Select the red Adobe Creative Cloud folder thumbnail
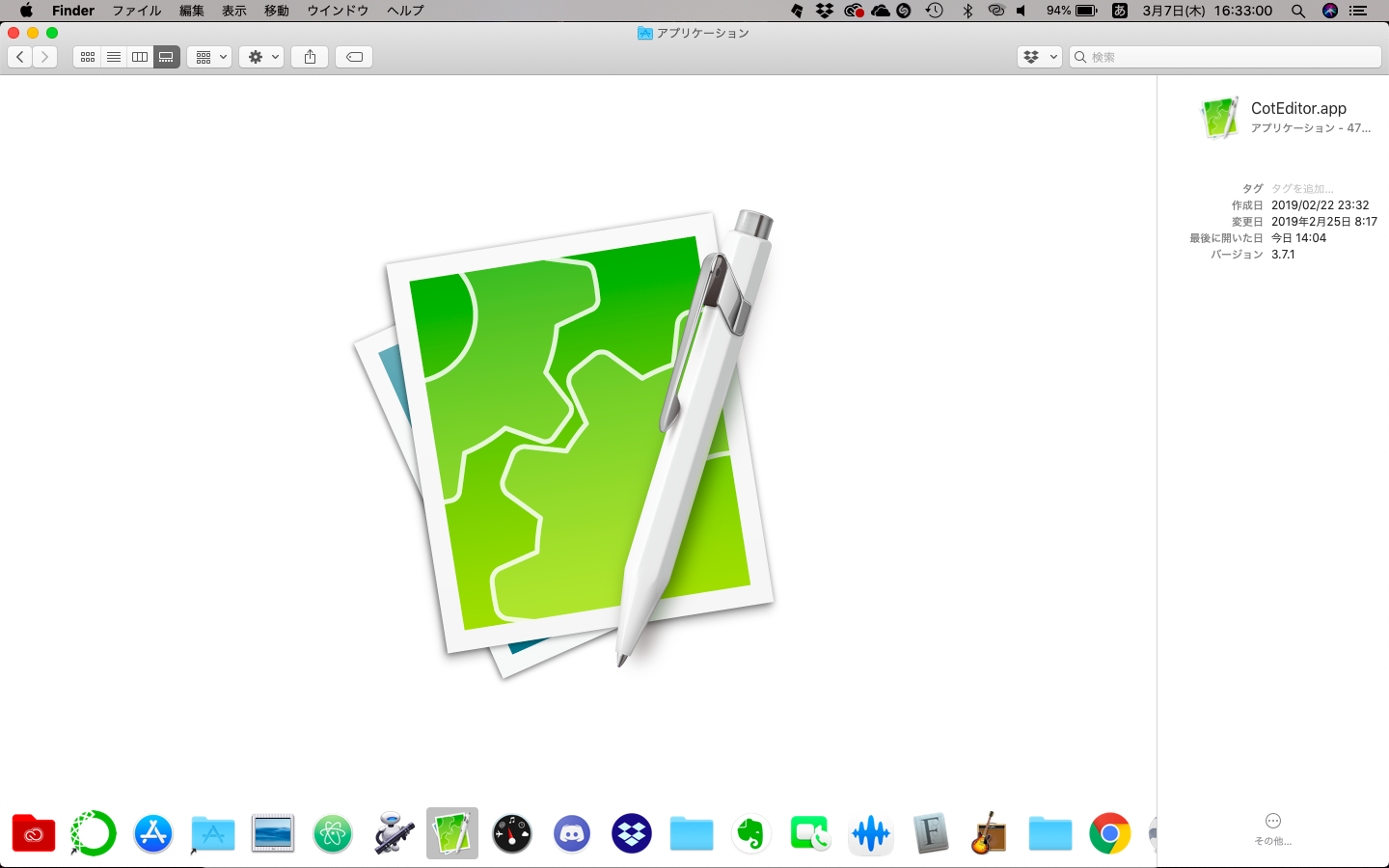The width and height of the screenshot is (1389, 868). pyautogui.click(x=34, y=833)
